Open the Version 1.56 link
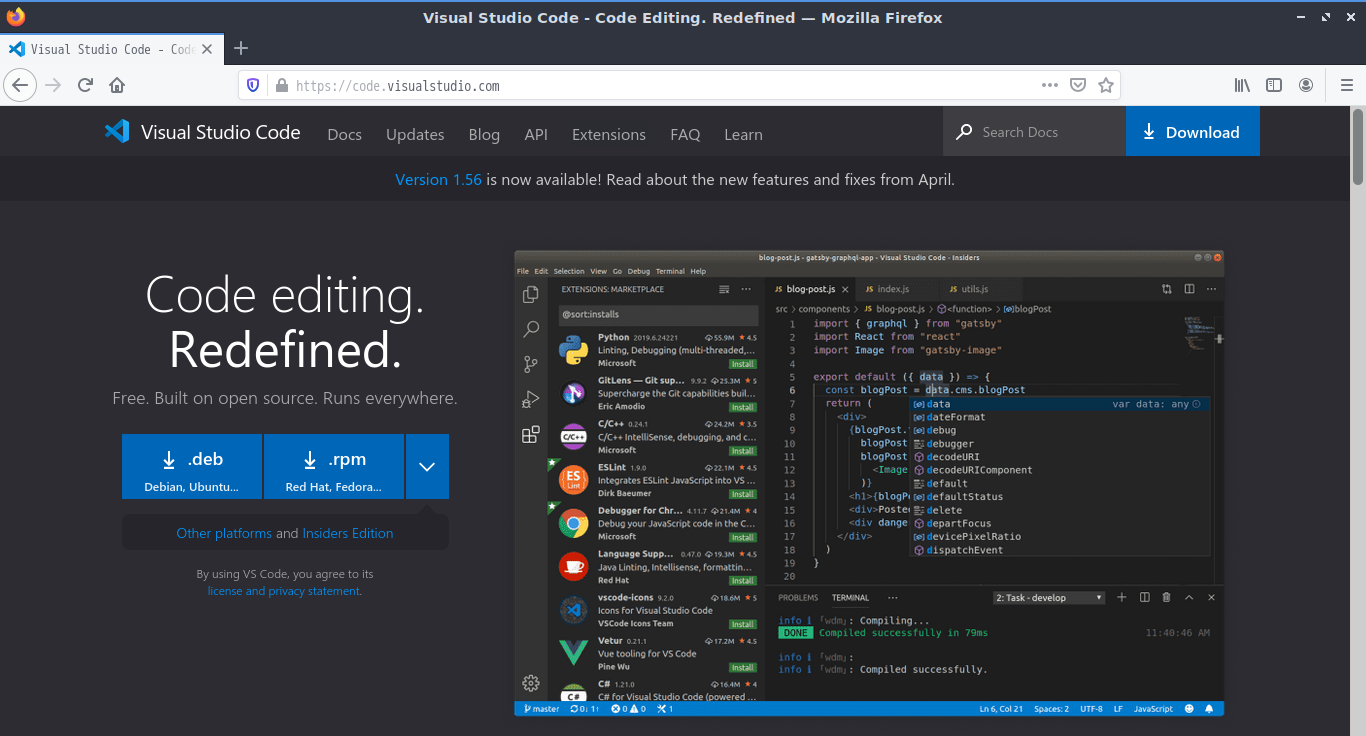This screenshot has width=1366, height=736. (439, 180)
